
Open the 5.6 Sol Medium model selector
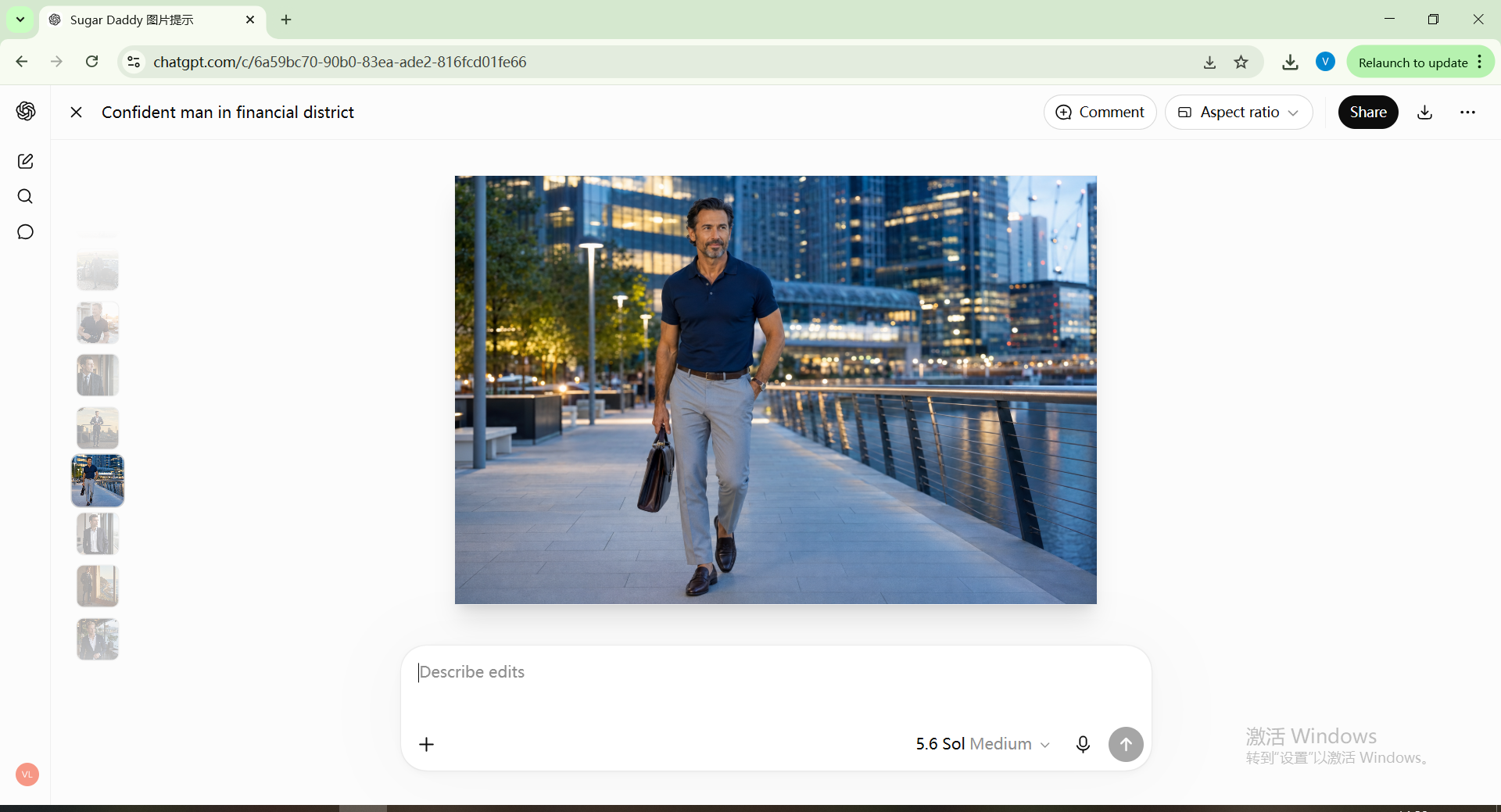coord(983,744)
